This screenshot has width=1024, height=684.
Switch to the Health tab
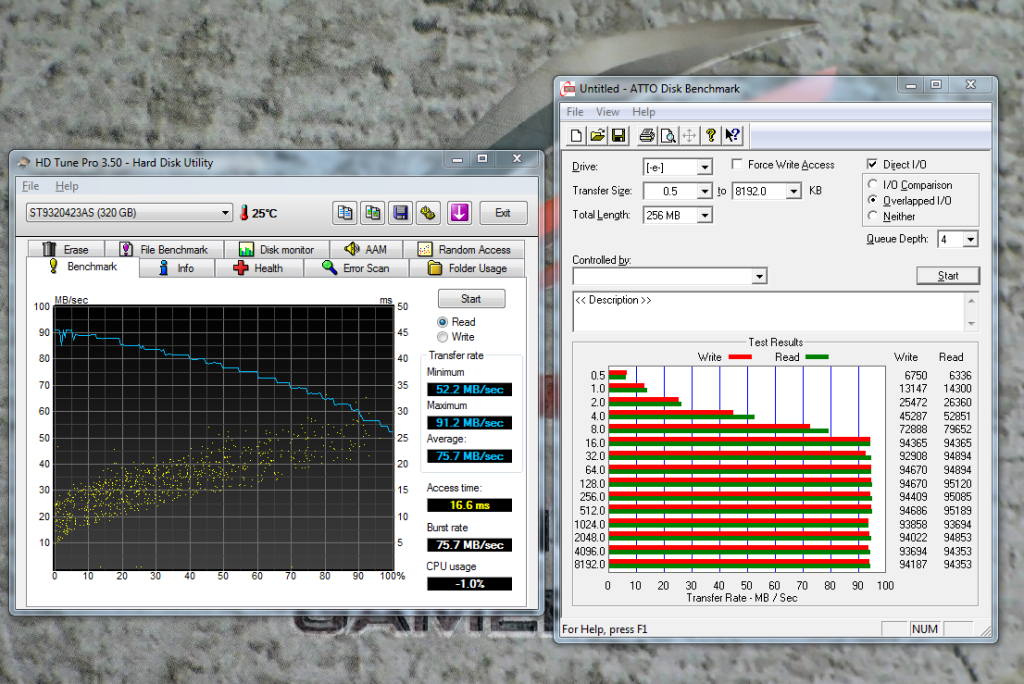258,268
